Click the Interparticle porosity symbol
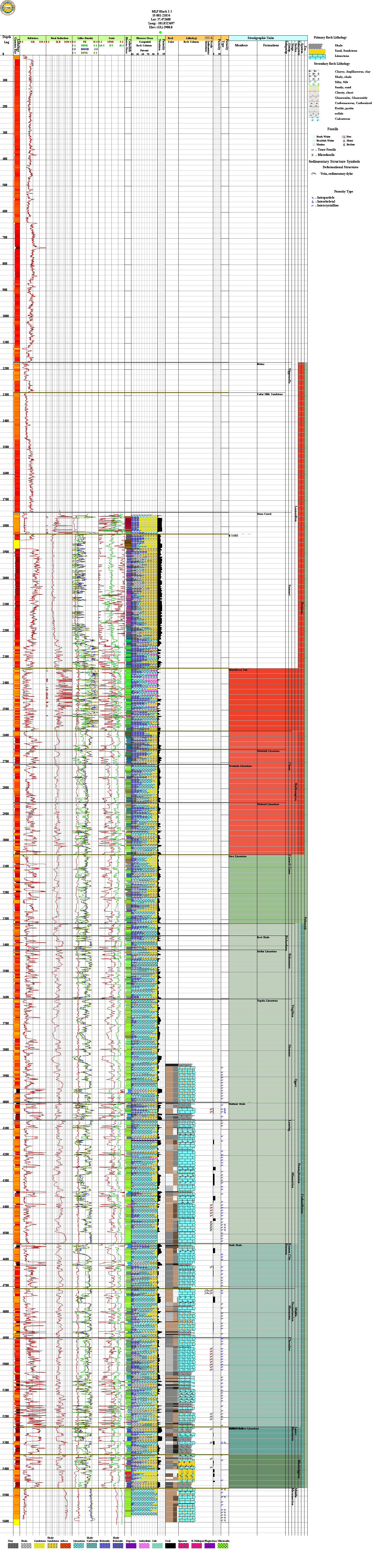Viewport: 375px width, 1568px height. tap(313, 197)
